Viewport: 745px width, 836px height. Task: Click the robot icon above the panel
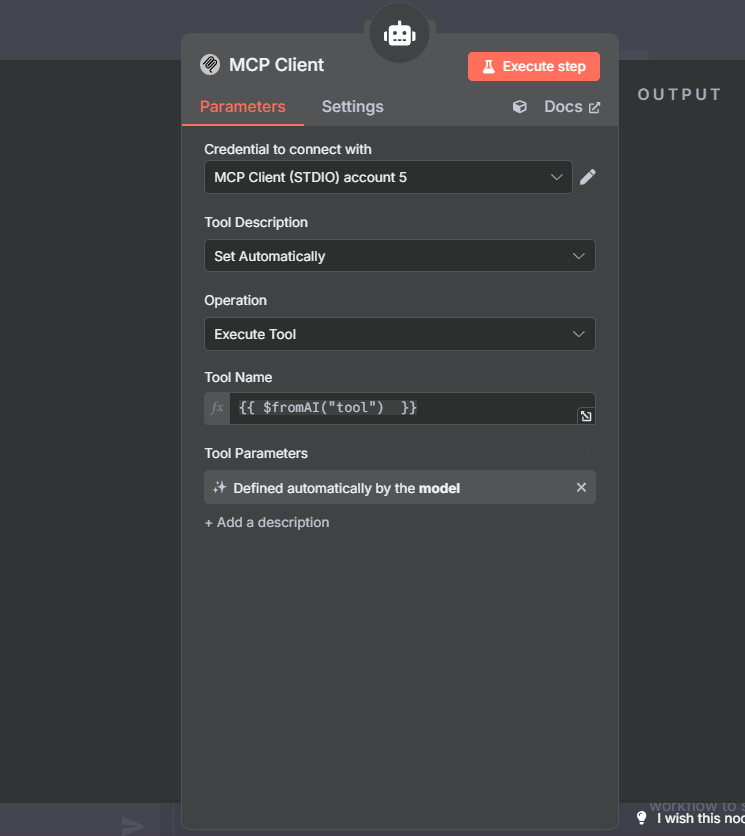click(399, 32)
